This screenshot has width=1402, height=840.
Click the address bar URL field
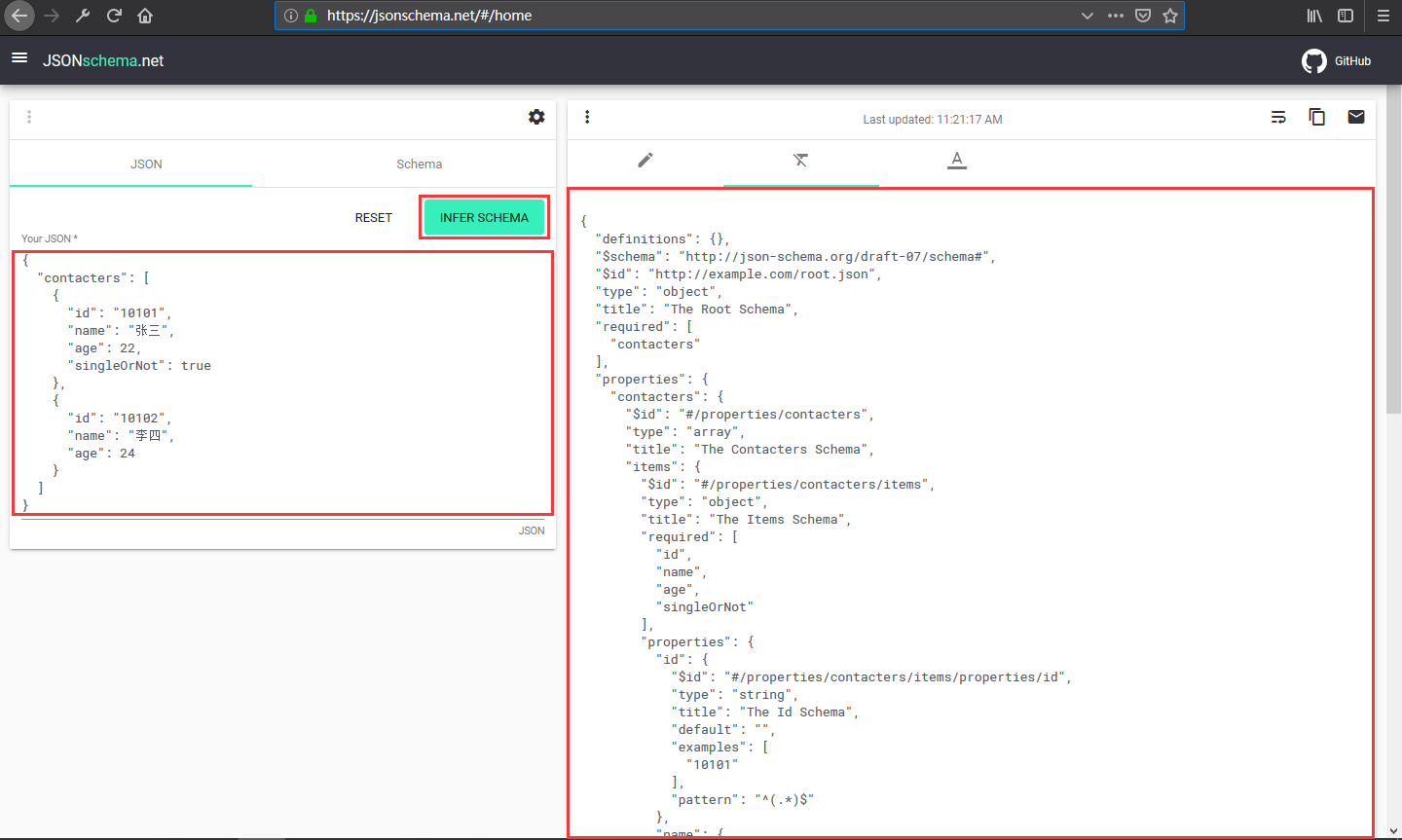pos(701,16)
